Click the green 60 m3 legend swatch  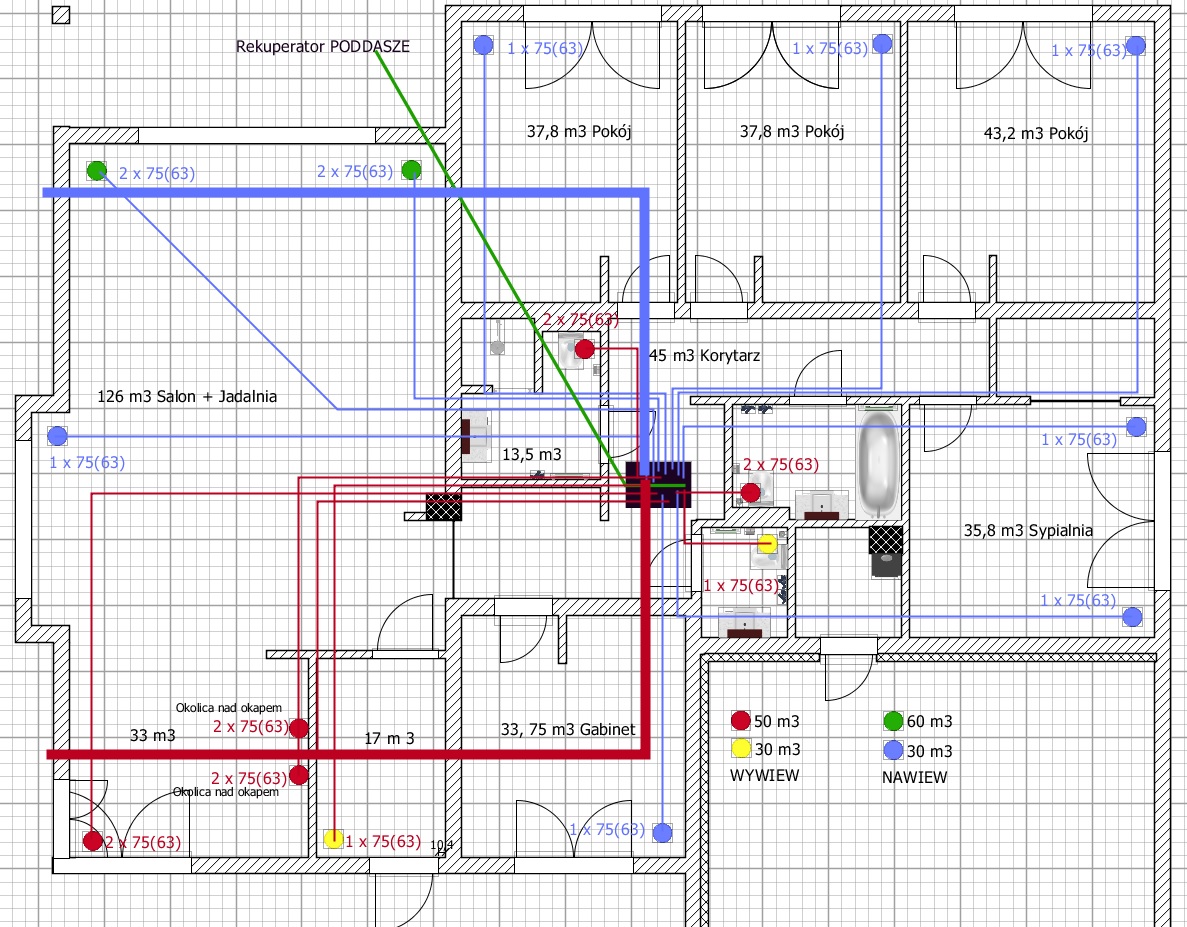894,721
